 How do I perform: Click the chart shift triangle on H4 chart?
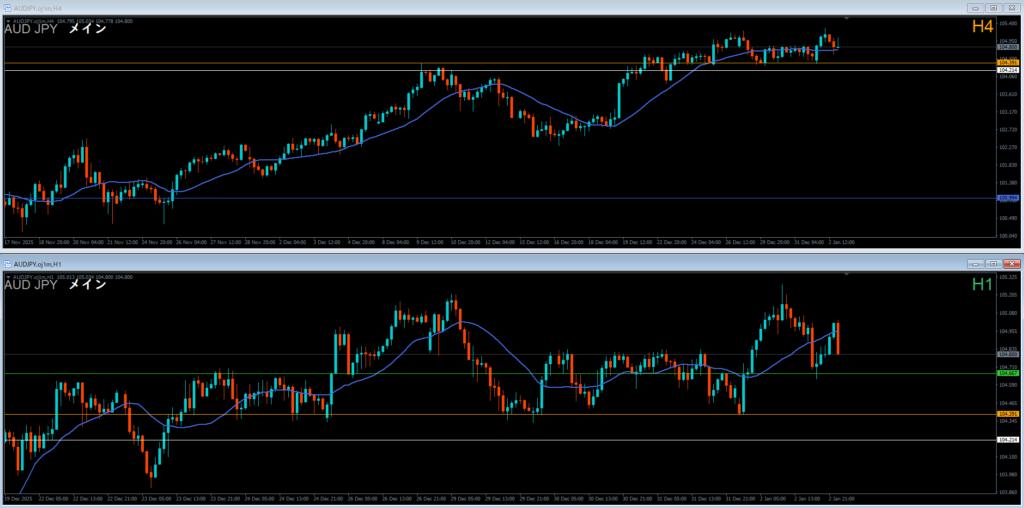[x=847, y=18]
